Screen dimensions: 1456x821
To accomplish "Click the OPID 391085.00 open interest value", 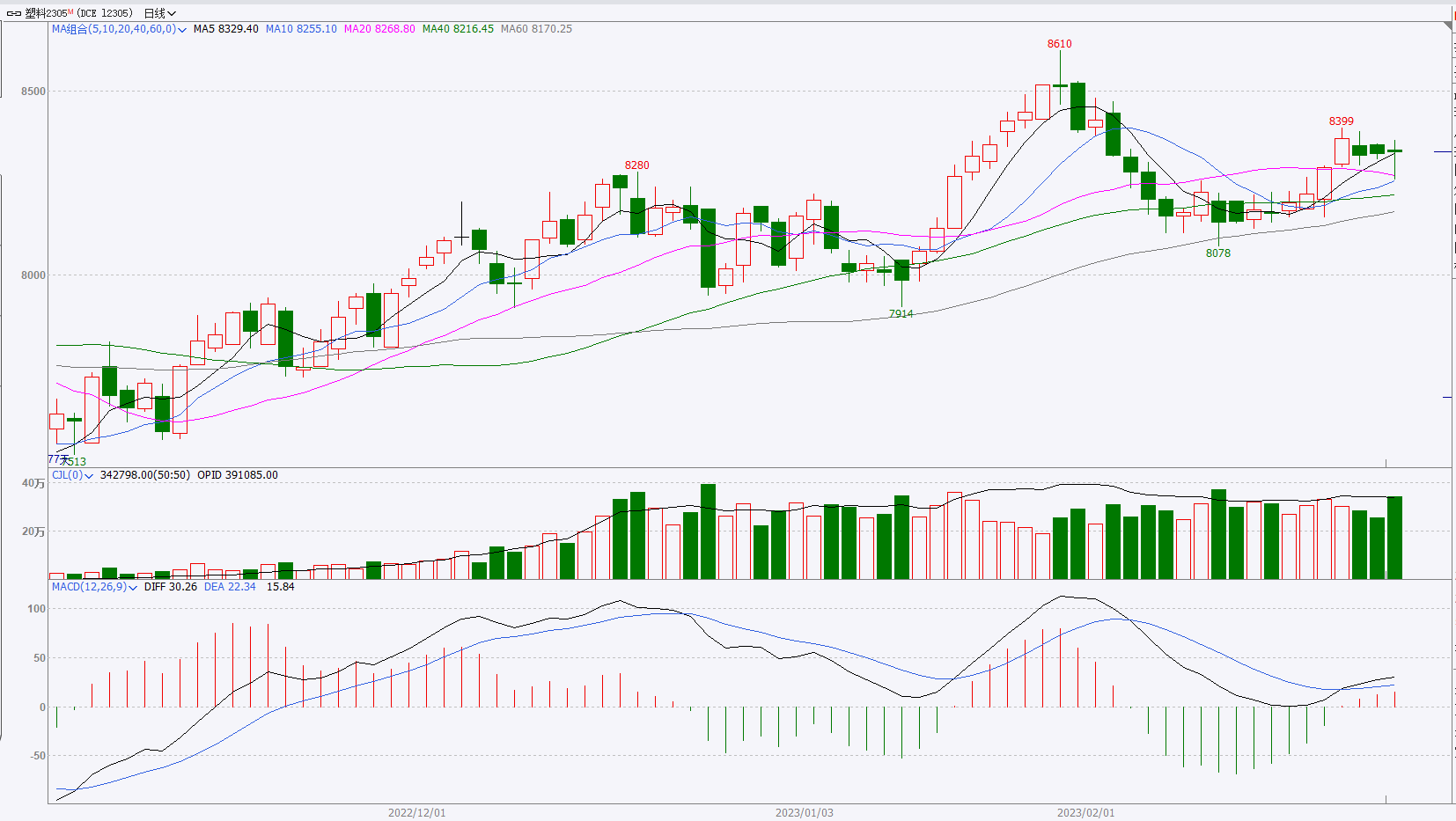I will pos(238,475).
